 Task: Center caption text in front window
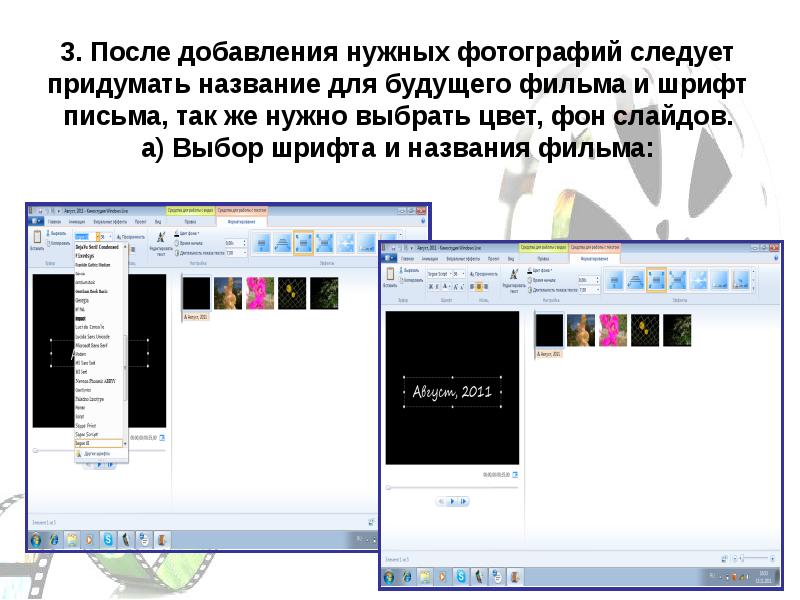point(479,287)
